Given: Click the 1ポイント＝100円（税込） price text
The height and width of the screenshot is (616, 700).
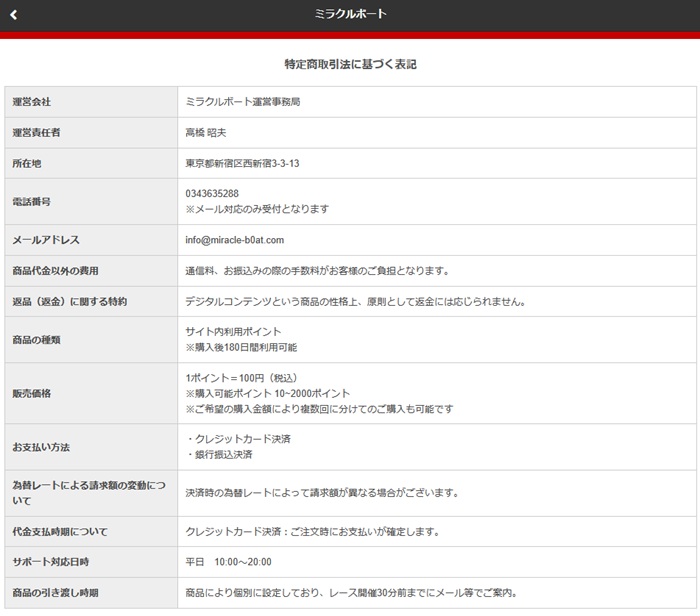Looking at the screenshot, I should click(x=248, y=378).
